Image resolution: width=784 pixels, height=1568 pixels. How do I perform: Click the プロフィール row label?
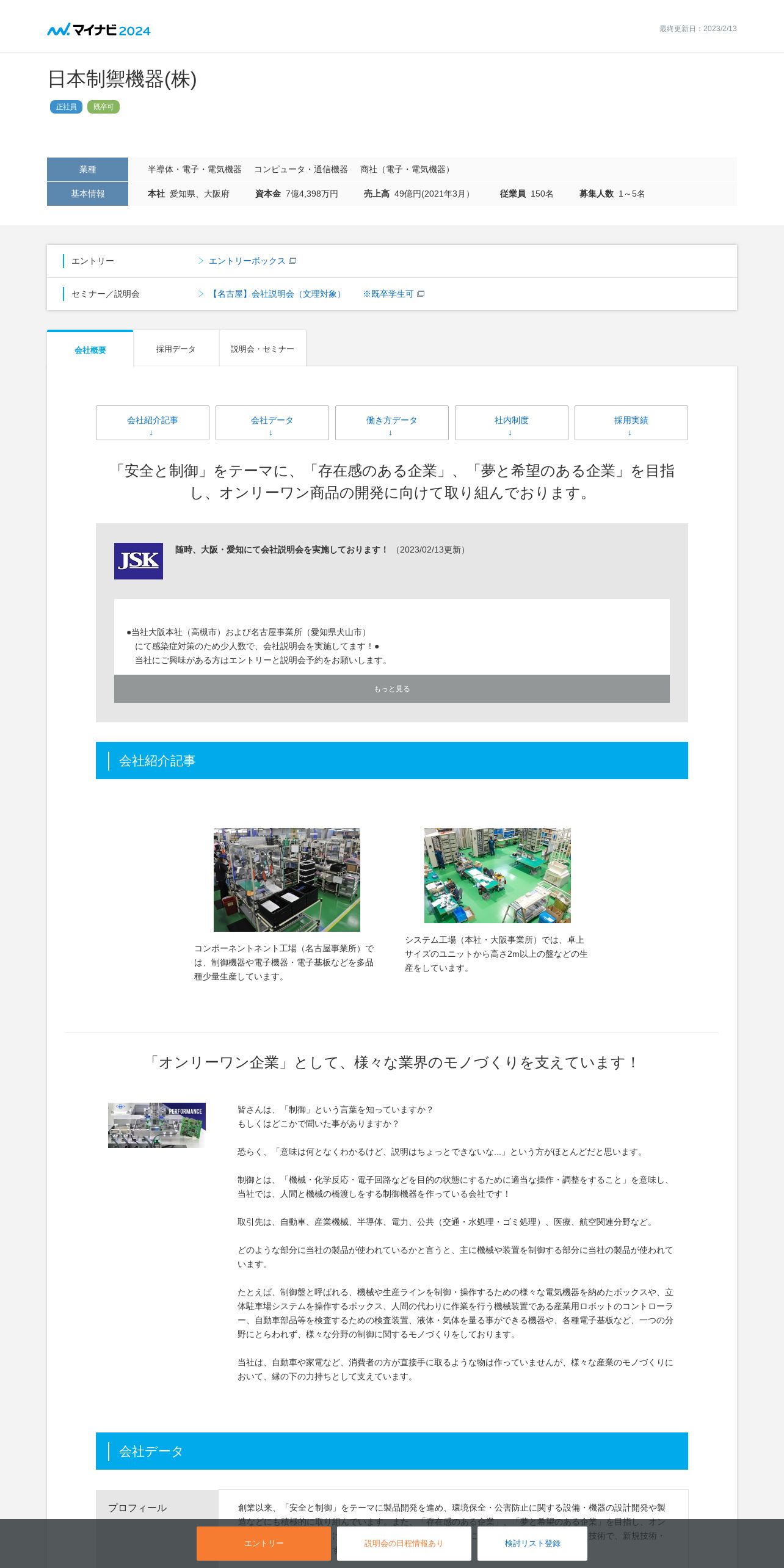(x=137, y=1508)
